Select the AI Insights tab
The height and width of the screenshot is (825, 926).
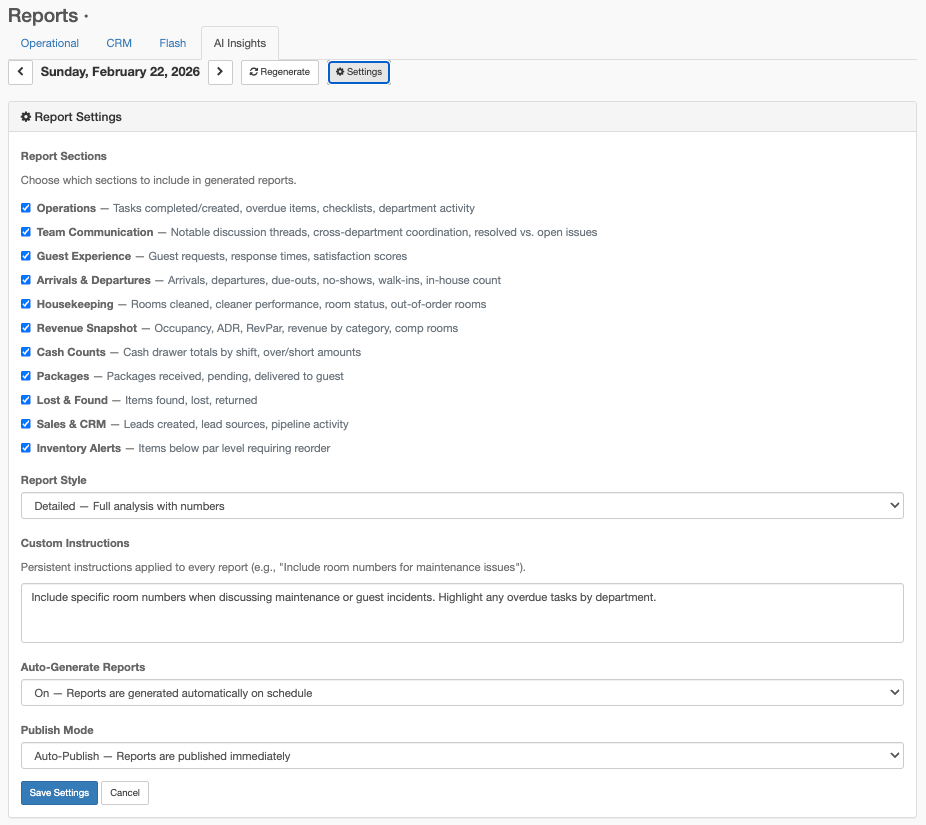tap(240, 43)
